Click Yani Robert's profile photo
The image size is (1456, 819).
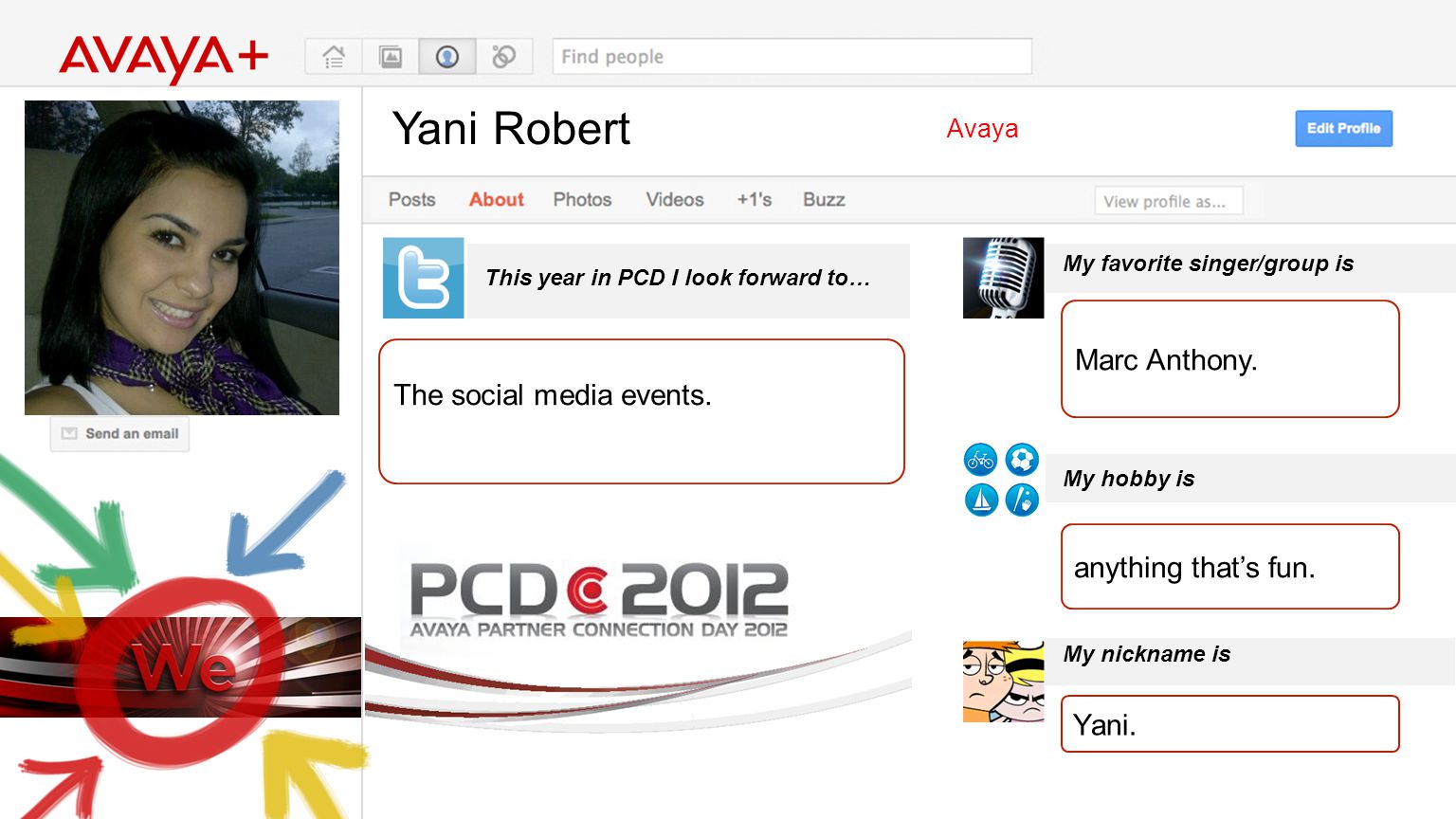(x=182, y=258)
